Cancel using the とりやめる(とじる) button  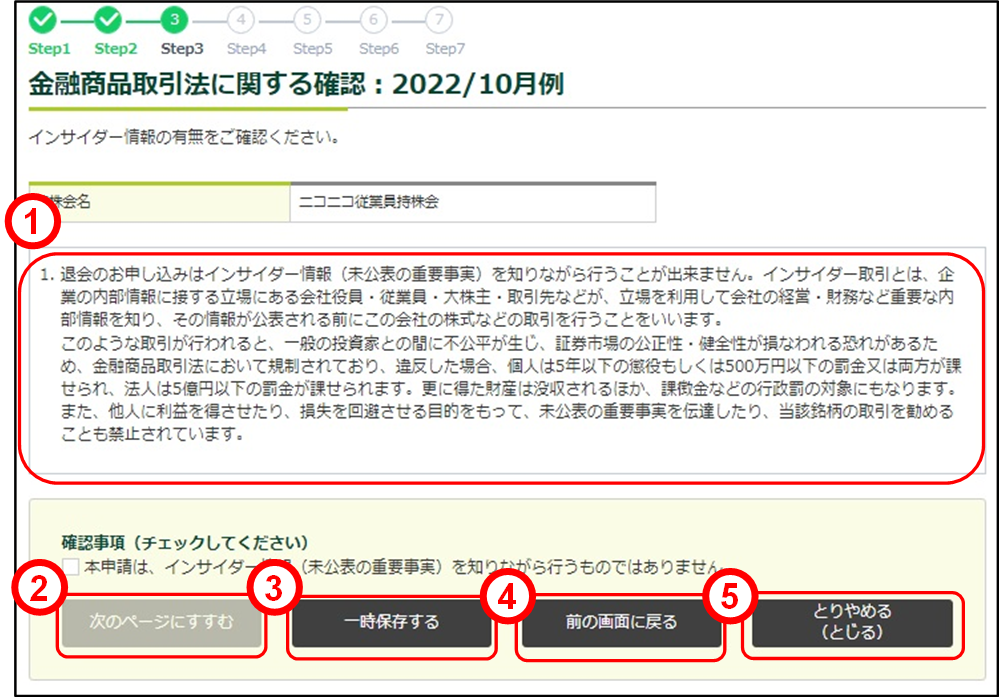tap(852, 622)
